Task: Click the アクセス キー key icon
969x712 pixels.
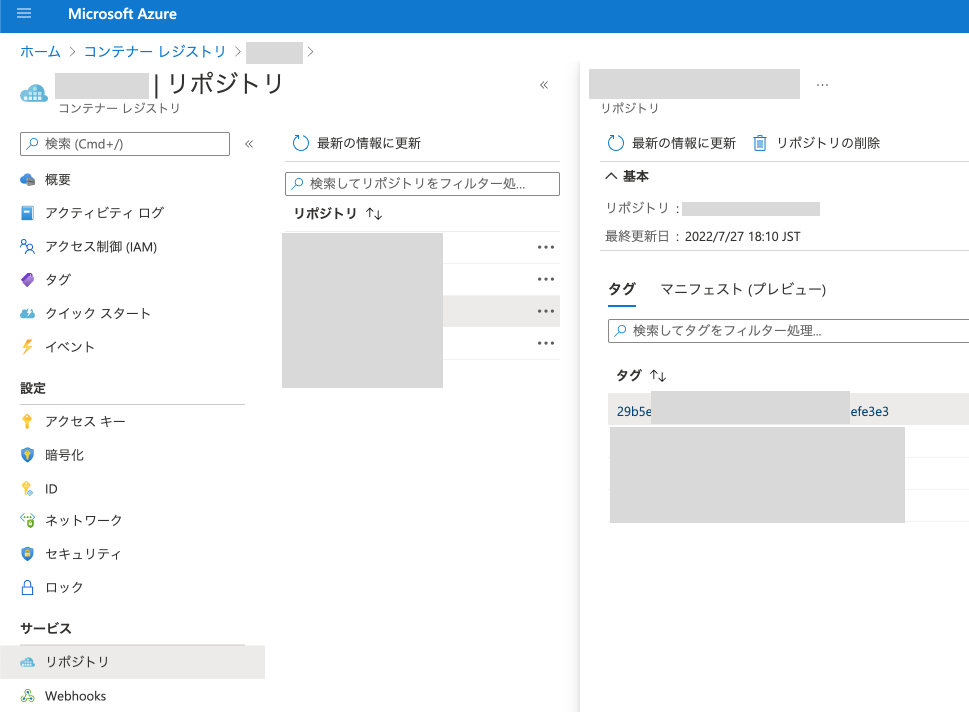Action: (x=27, y=422)
